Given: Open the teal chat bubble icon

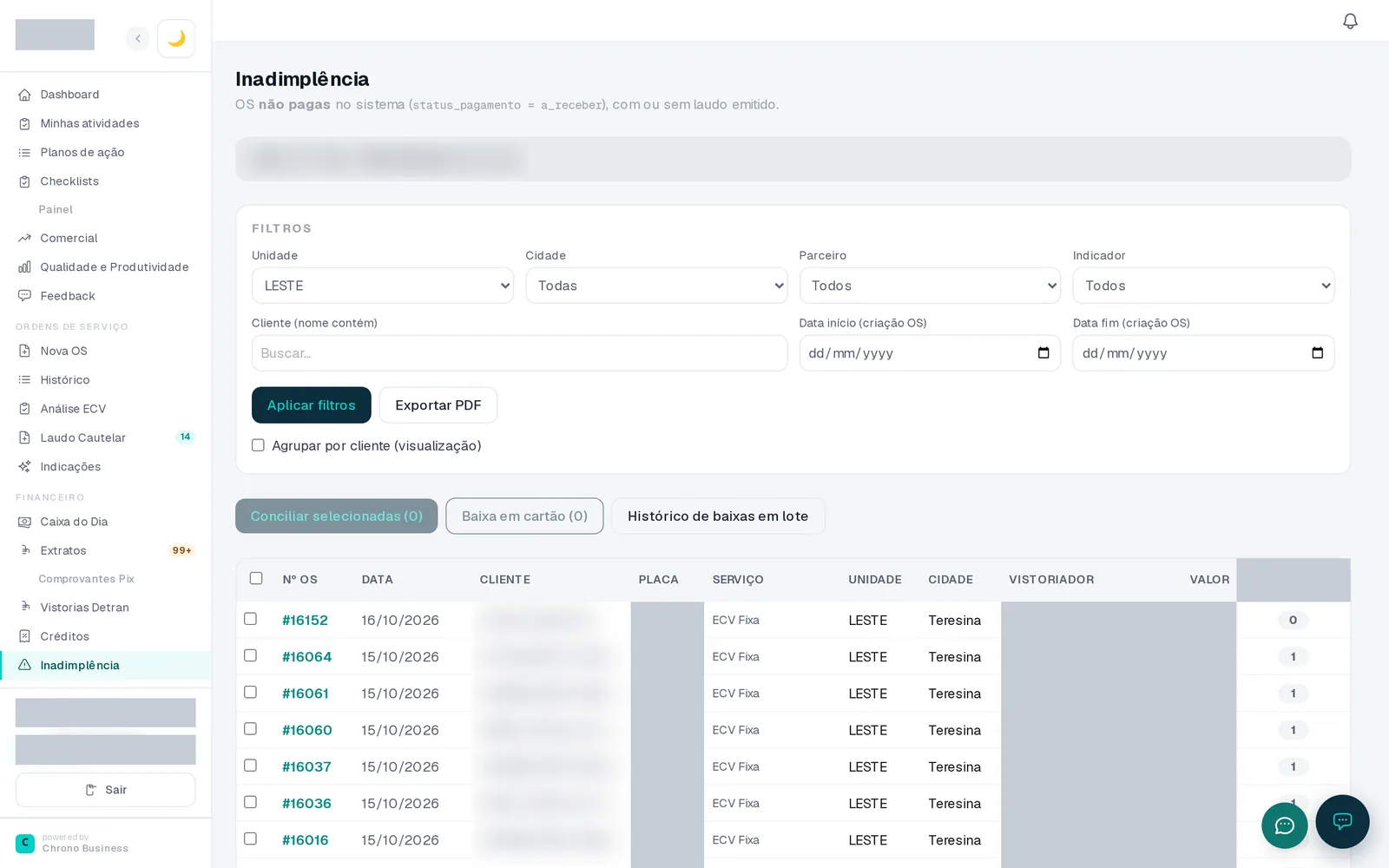Looking at the screenshot, I should (1284, 825).
